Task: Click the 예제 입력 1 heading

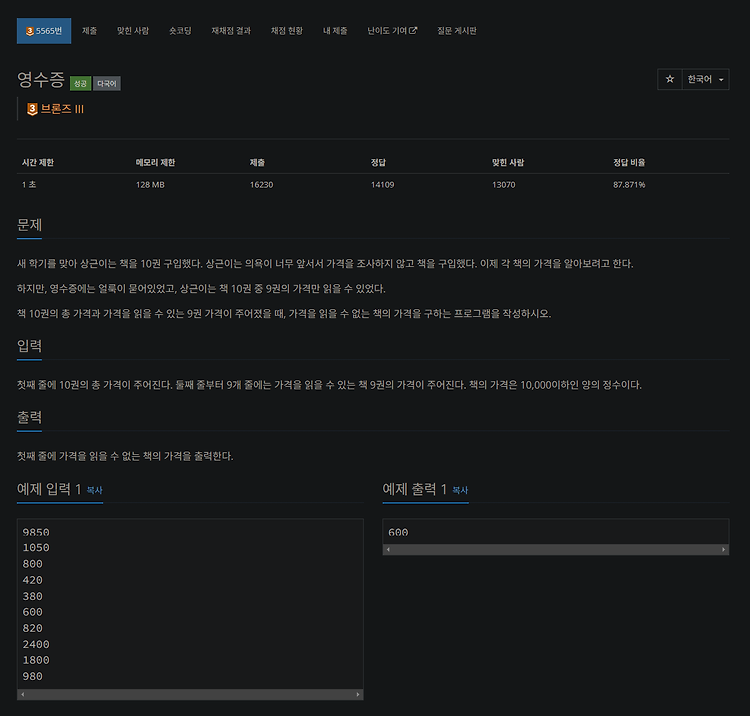Action: (x=49, y=489)
